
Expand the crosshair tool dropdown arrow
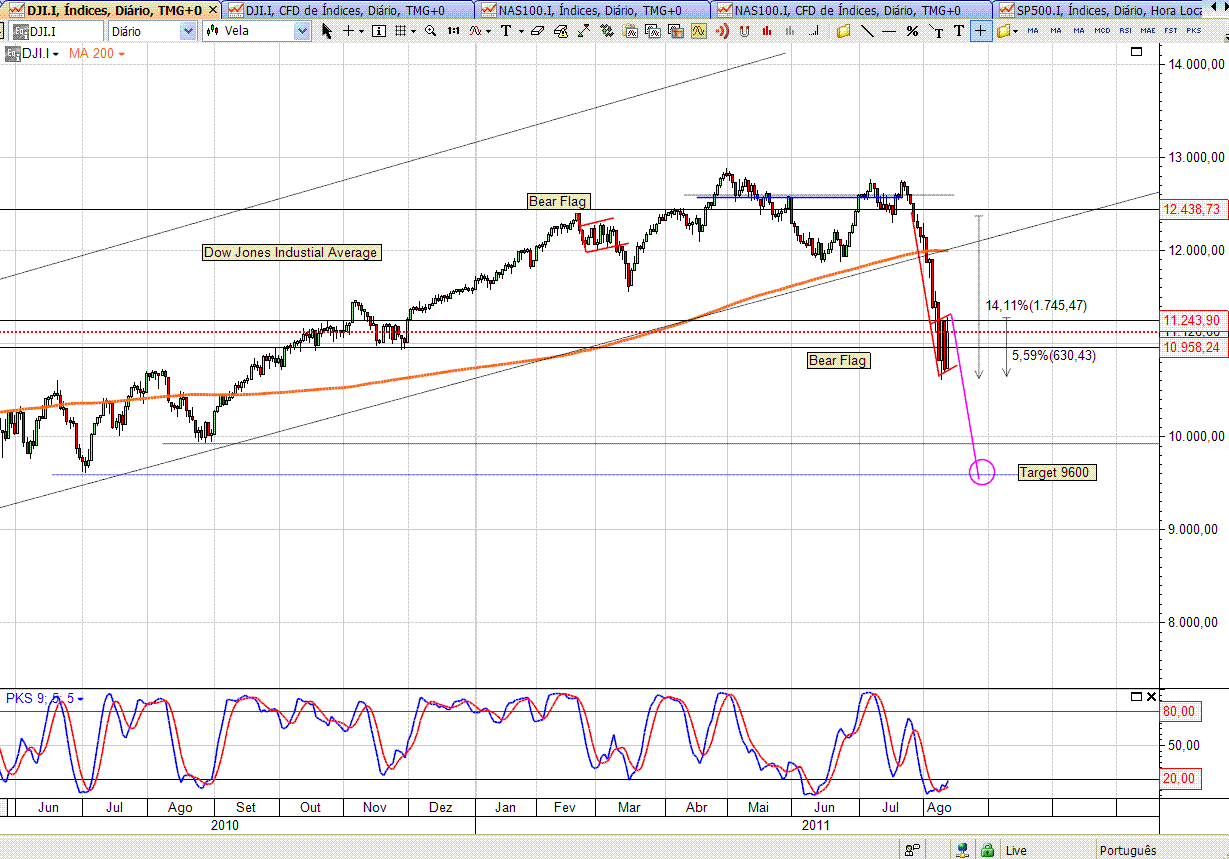(361, 31)
